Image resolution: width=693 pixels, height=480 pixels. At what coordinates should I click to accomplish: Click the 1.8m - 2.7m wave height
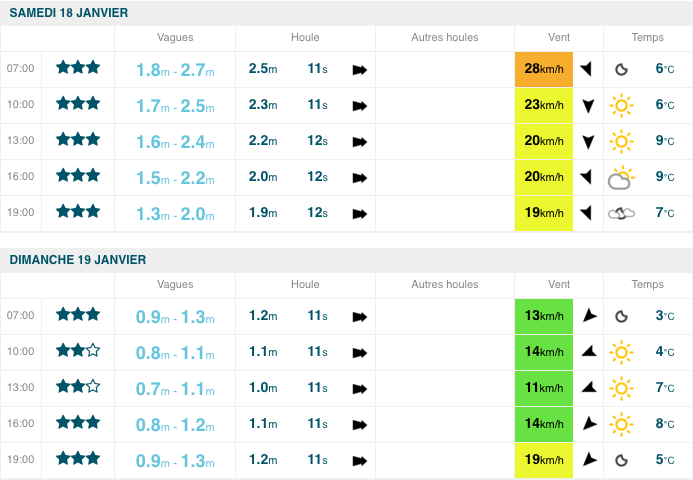coord(176,70)
